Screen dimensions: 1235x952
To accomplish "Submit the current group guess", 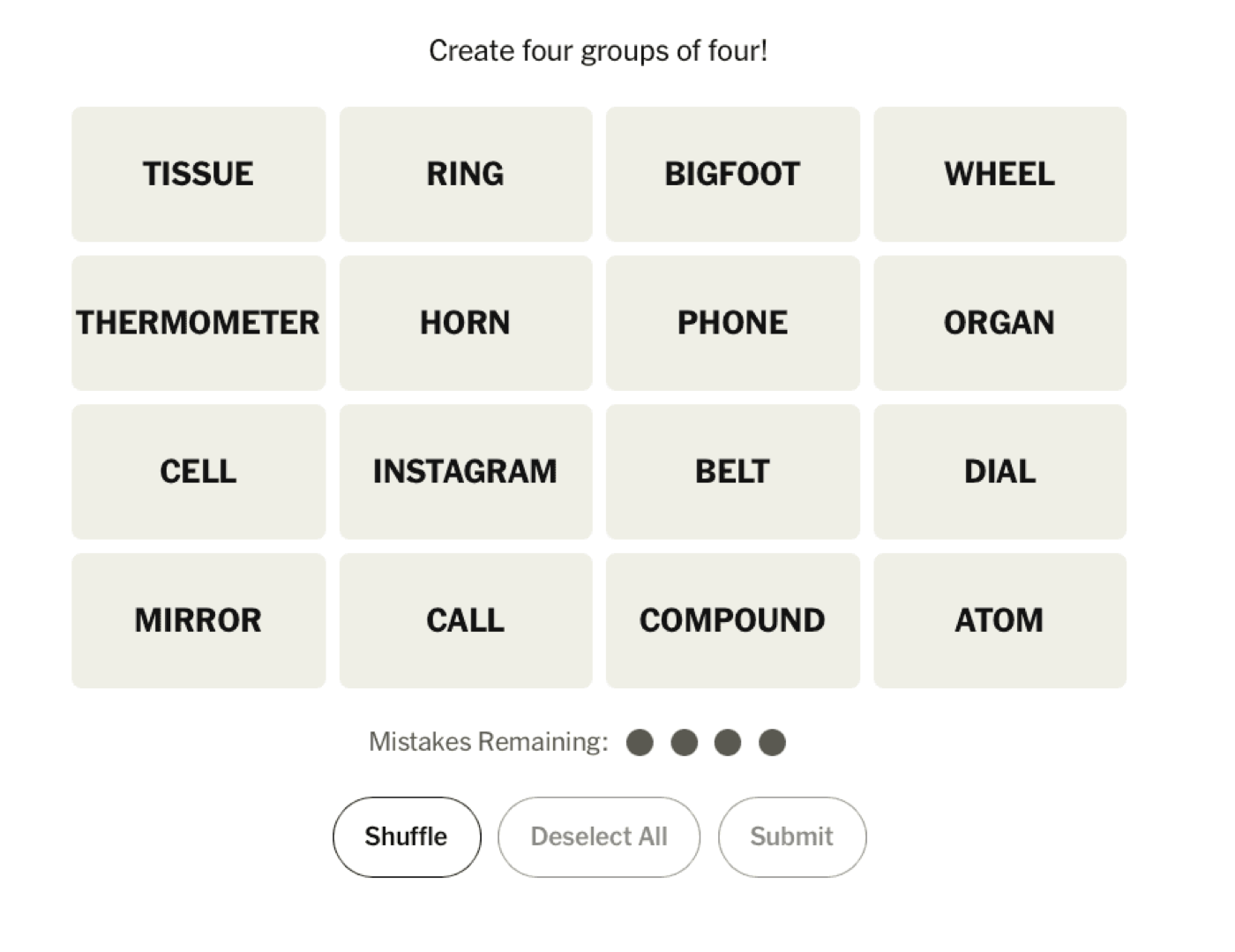I will (x=790, y=836).
